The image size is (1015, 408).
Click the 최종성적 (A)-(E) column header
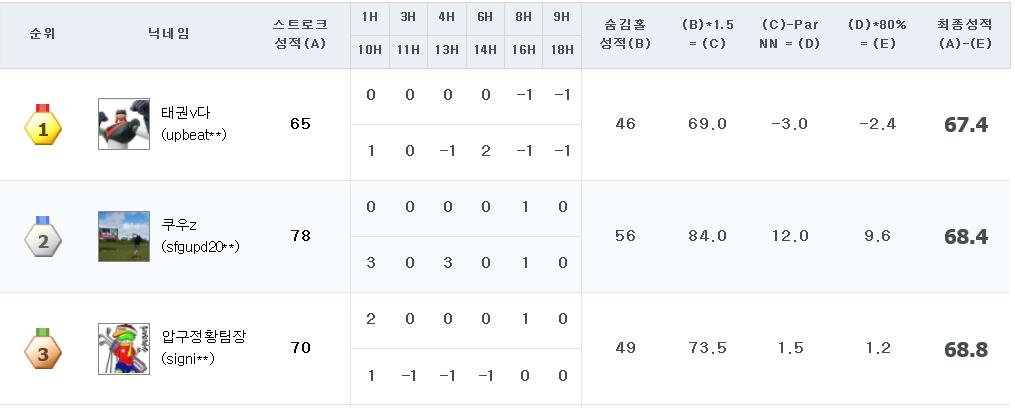tap(965, 34)
